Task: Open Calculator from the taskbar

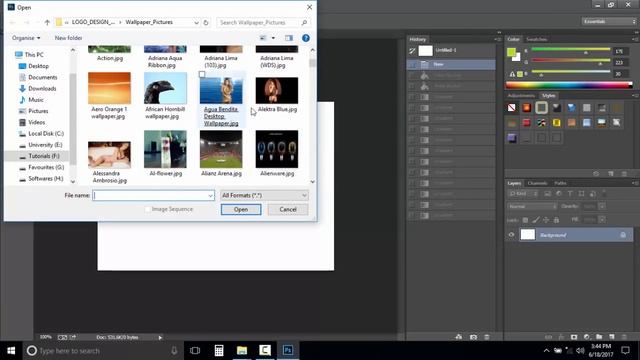Action: click(219, 350)
